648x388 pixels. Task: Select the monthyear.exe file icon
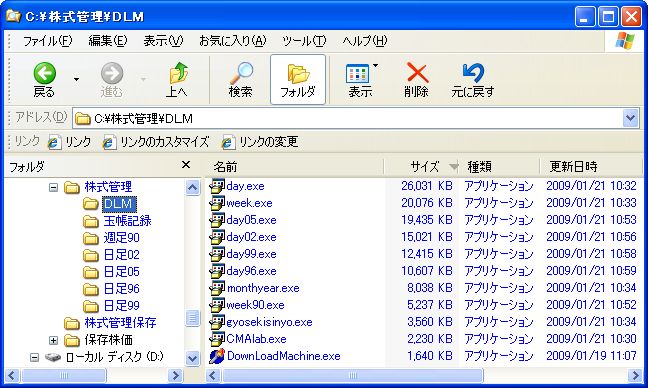217,288
